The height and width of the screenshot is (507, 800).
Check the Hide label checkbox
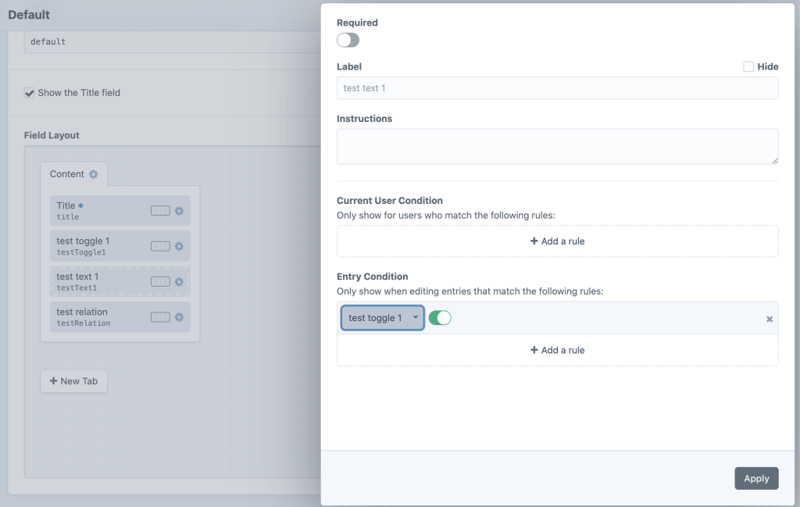748,67
